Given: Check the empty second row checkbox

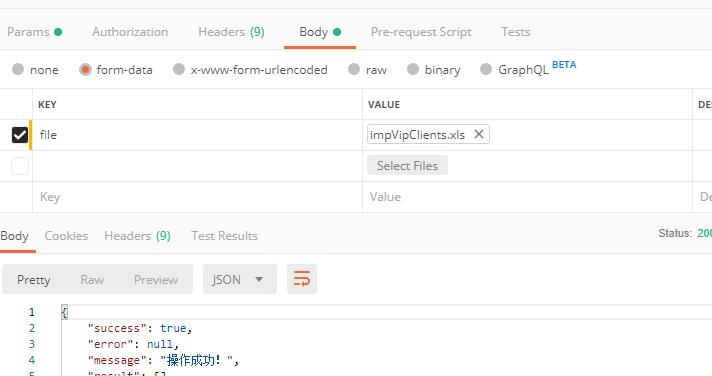Looking at the screenshot, I should click(20, 166).
